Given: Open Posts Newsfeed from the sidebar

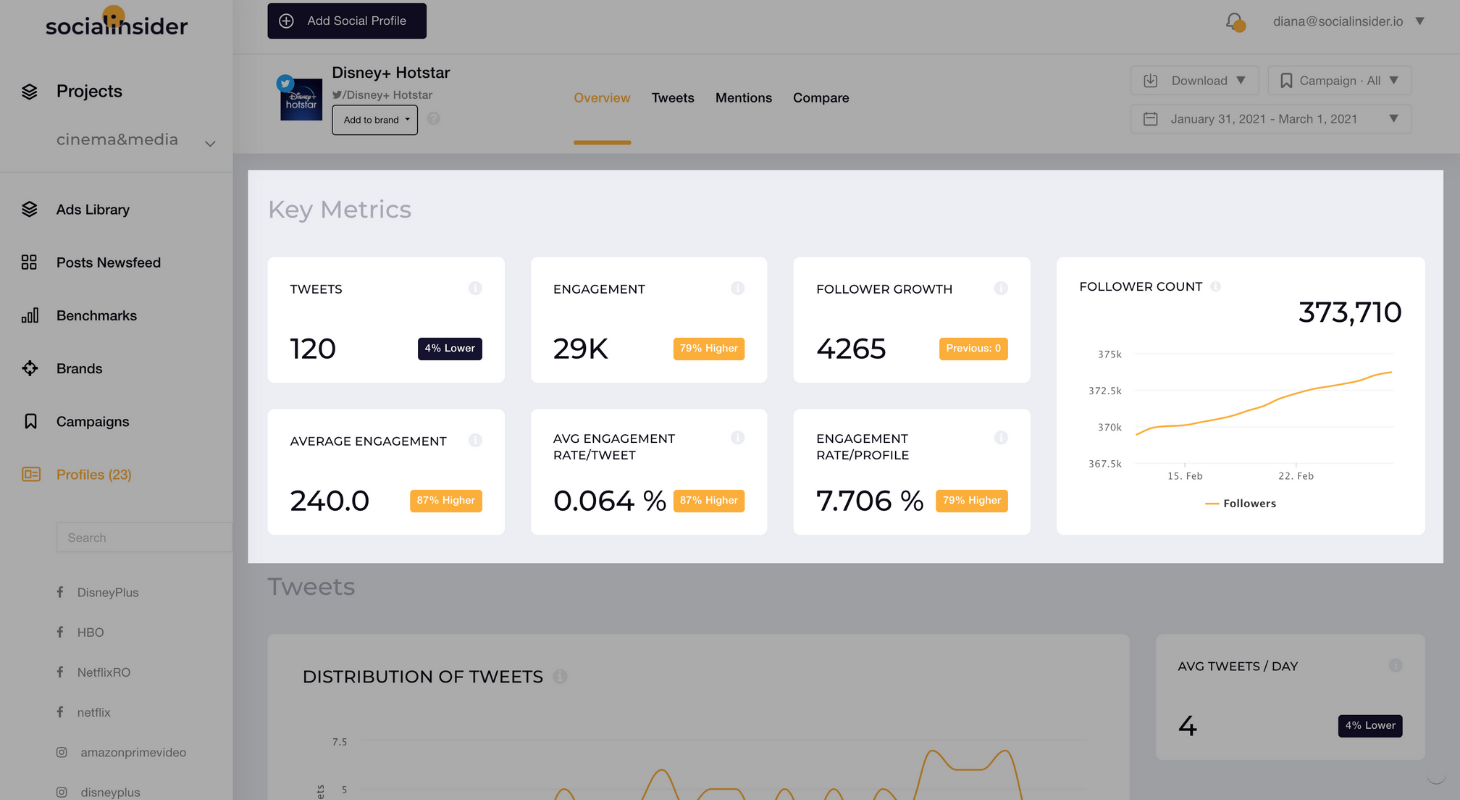Looking at the screenshot, I should [108, 262].
